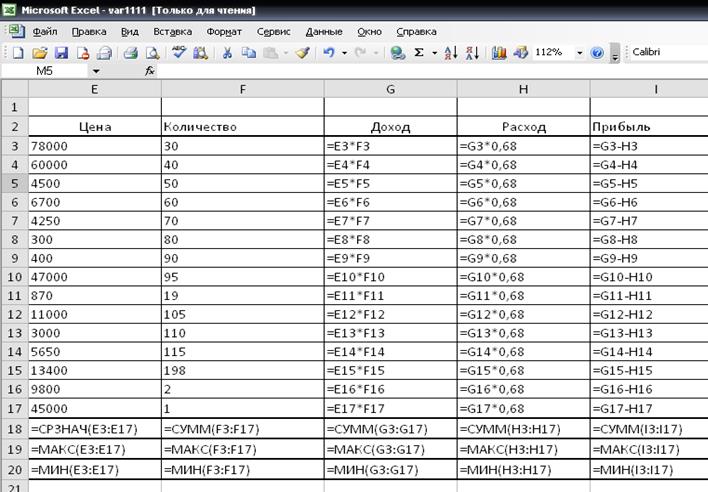Copy with the two pages icon
This screenshot has height=492, width=708.
(x=248, y=53)
